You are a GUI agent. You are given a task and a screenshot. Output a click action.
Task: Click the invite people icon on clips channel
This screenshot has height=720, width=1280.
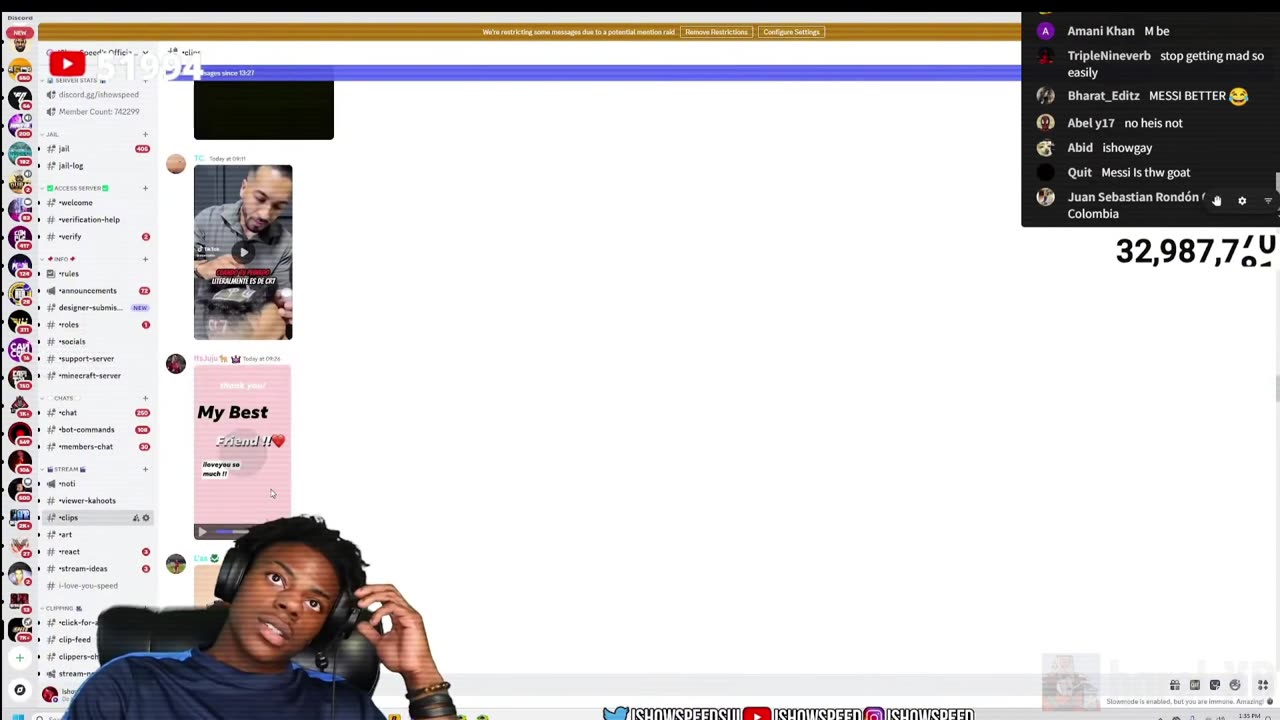136,518
